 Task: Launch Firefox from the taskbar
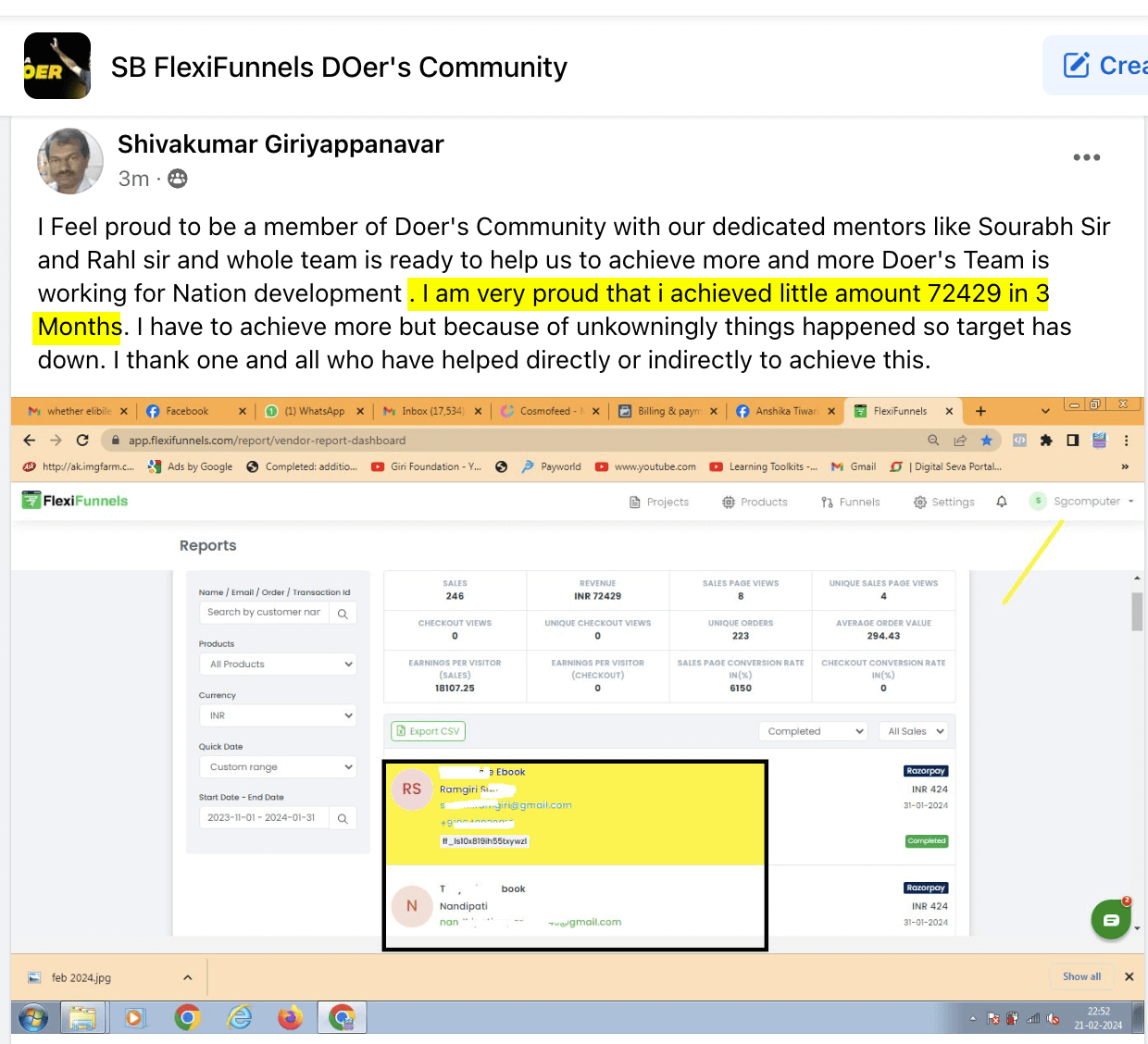coord(290,1017)
